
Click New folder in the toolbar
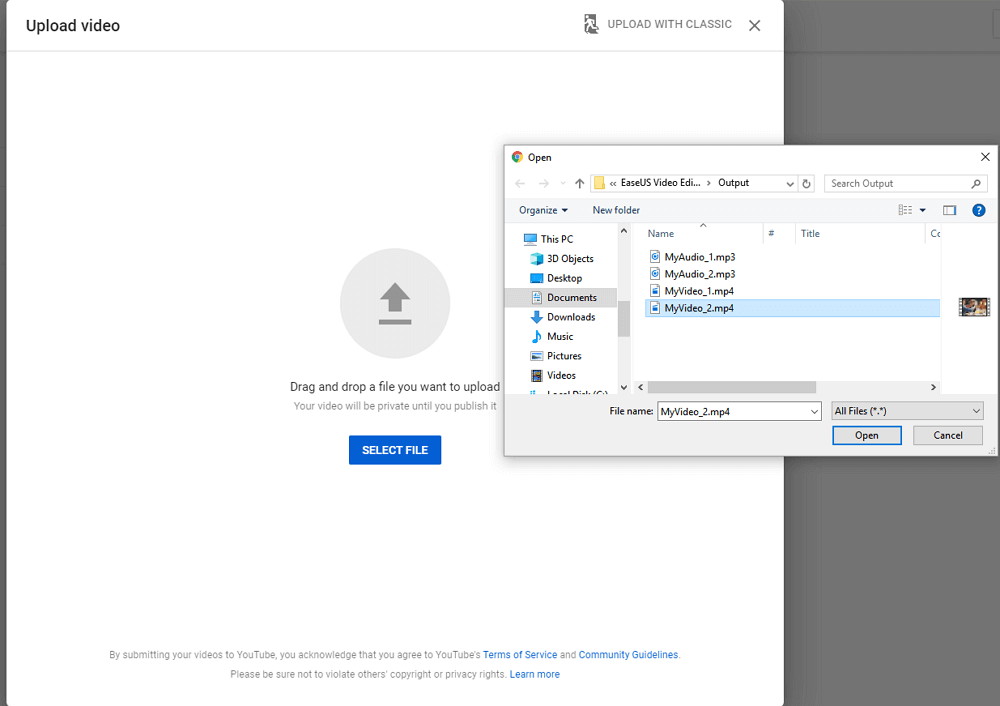click(616, 210)
